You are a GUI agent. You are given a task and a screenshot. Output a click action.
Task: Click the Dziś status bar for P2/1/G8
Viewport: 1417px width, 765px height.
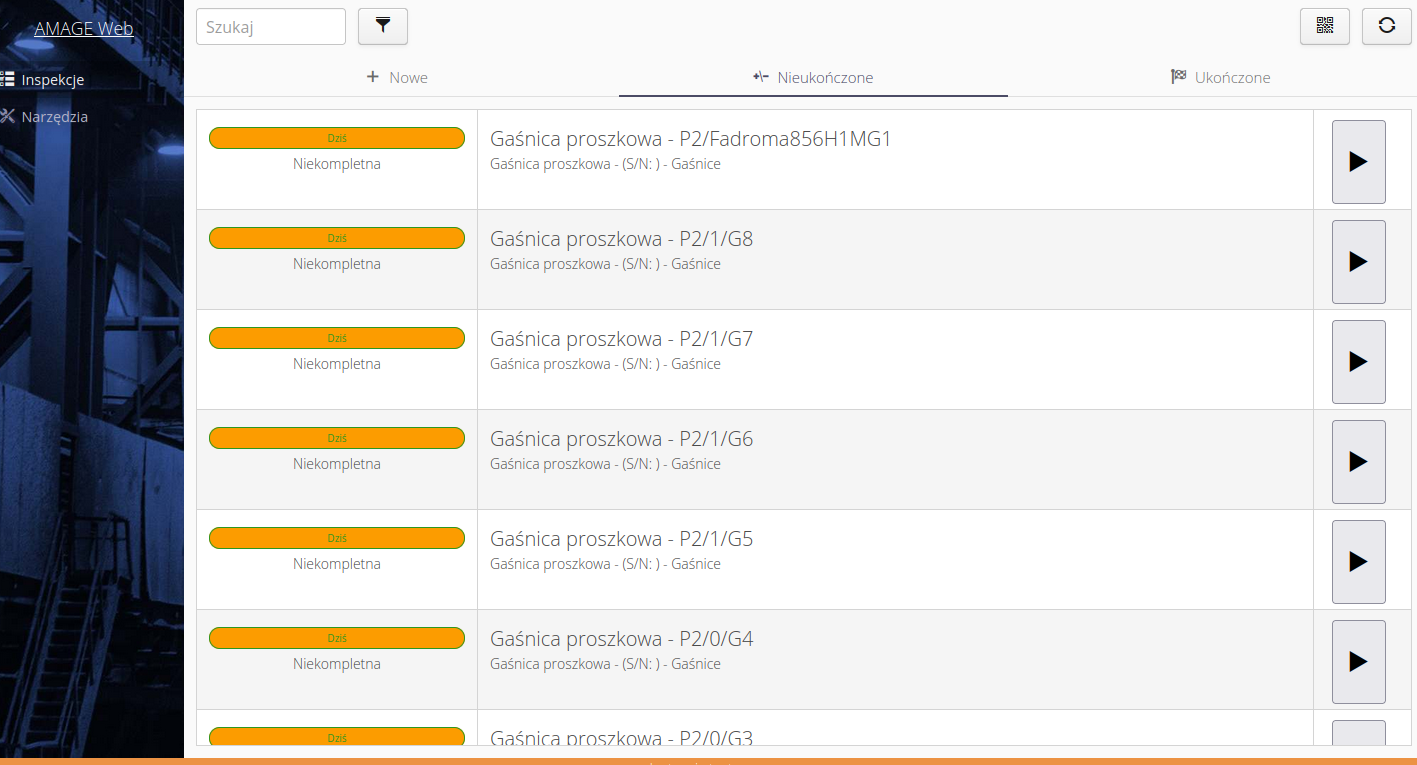pyautogui.click(x=337, y=238)
